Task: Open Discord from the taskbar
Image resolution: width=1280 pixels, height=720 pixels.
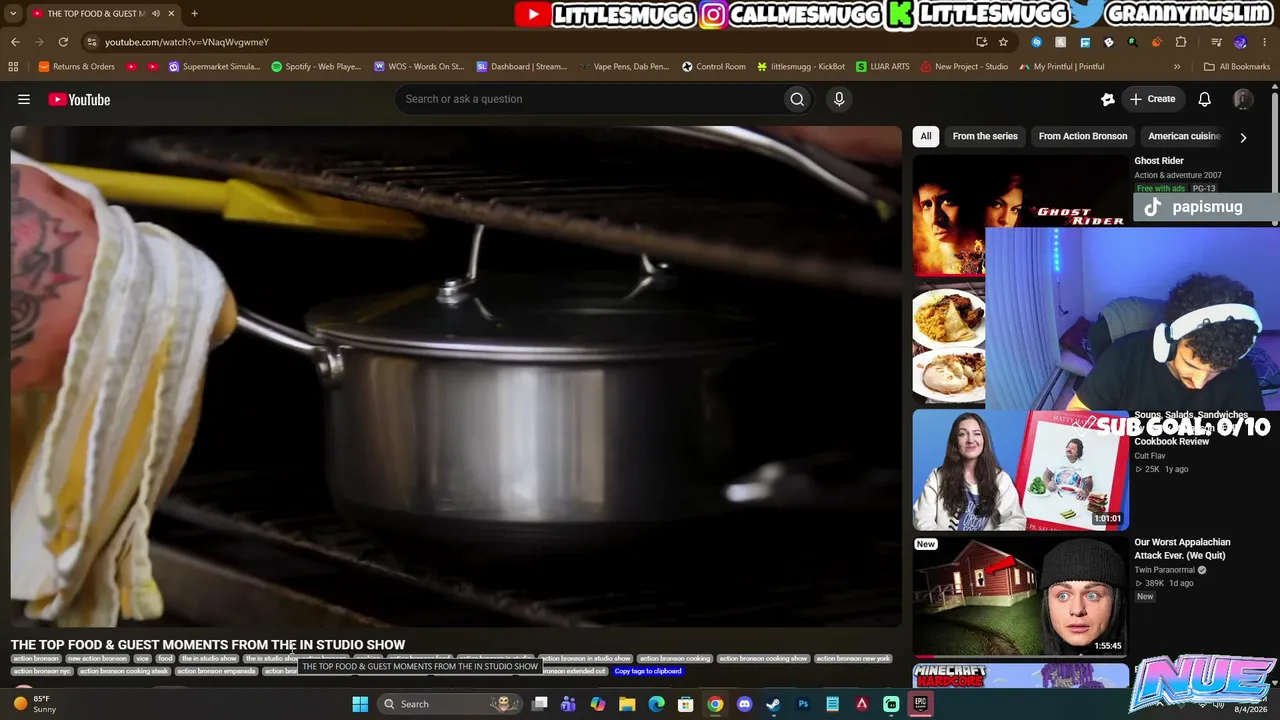Action: coord(744,704)
